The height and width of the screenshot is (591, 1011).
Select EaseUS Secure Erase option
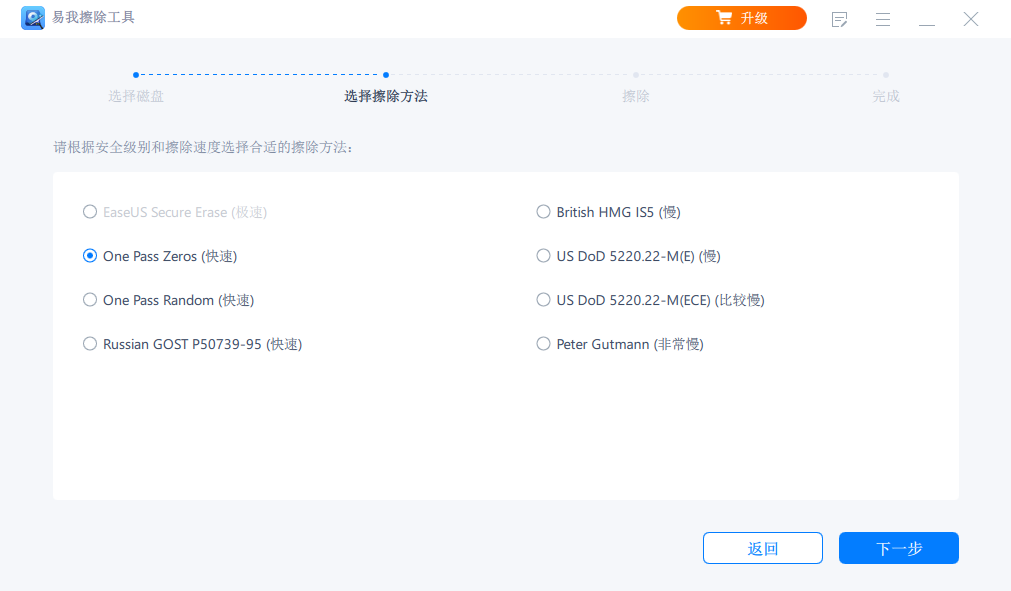[x=90, y=212]
